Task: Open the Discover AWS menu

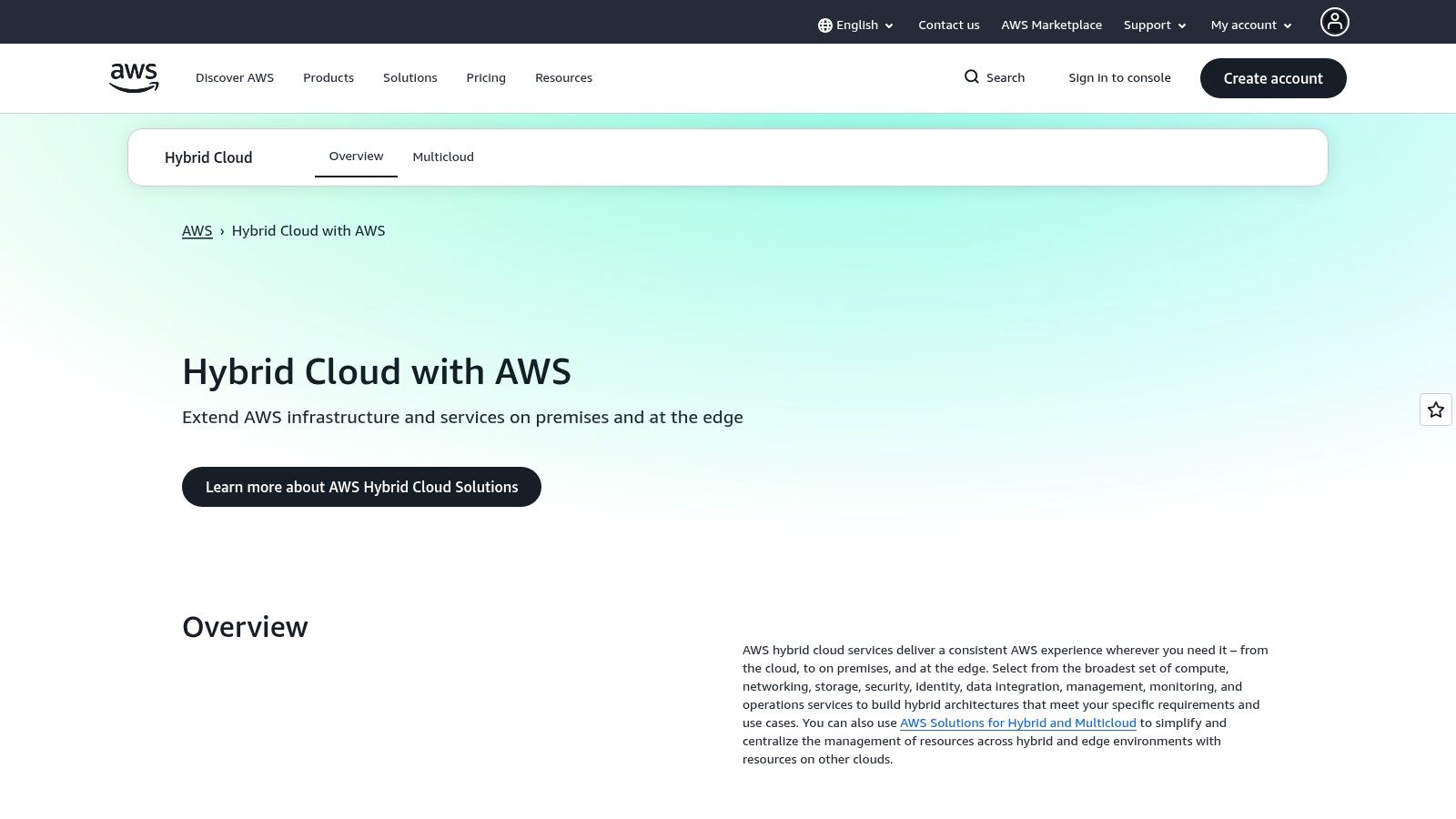Action: tap(235, 77)
